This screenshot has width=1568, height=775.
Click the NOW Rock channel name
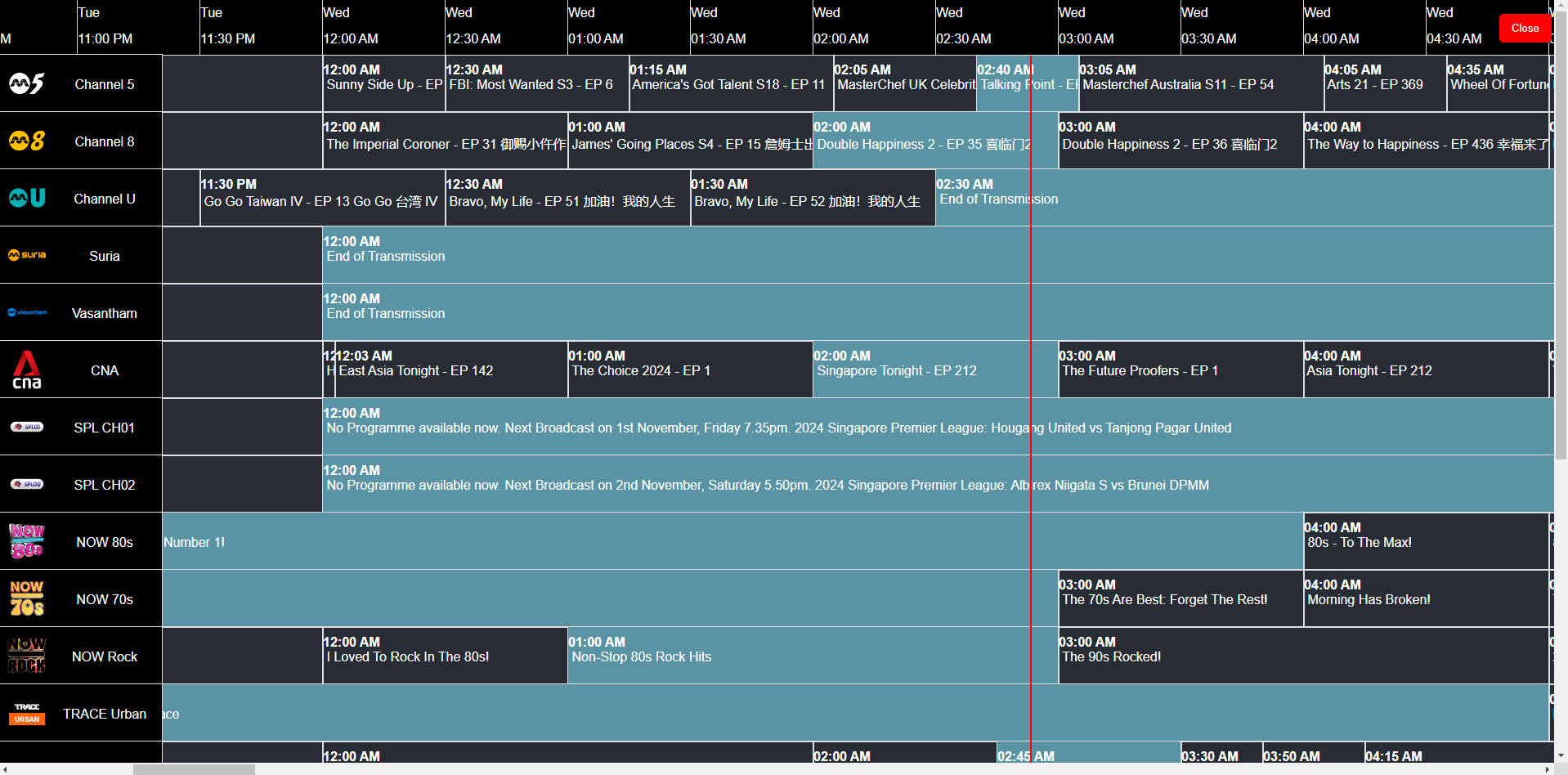105,656
